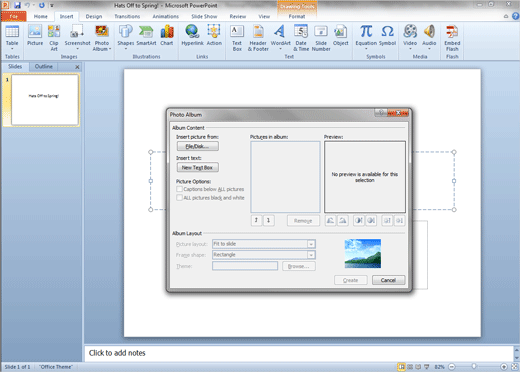Switch to the Outline pane tab
This screenshot has width=520, height=372.
pos(44,66)
